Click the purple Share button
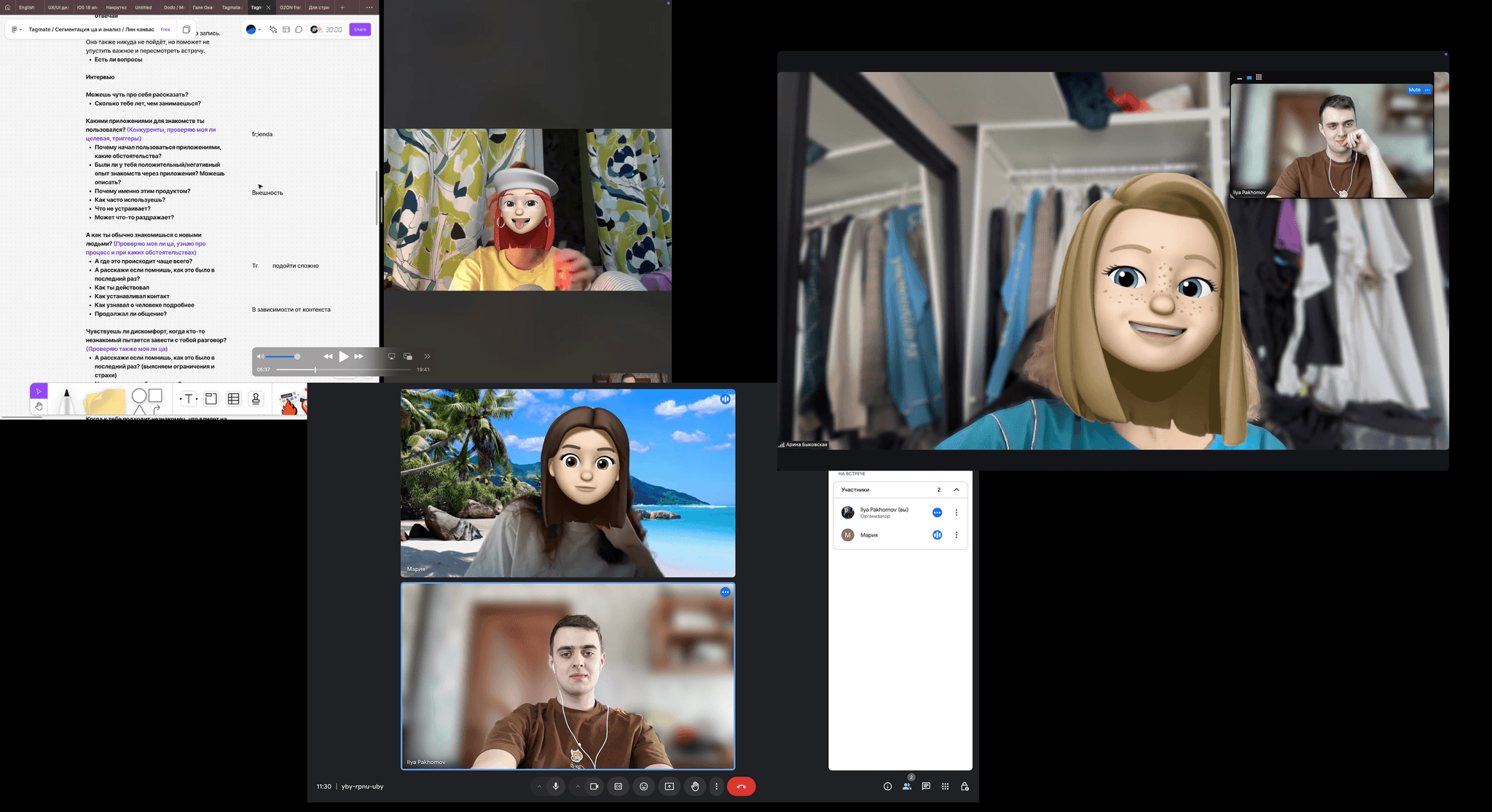The image size is (1492, 812). pos(360,30)
